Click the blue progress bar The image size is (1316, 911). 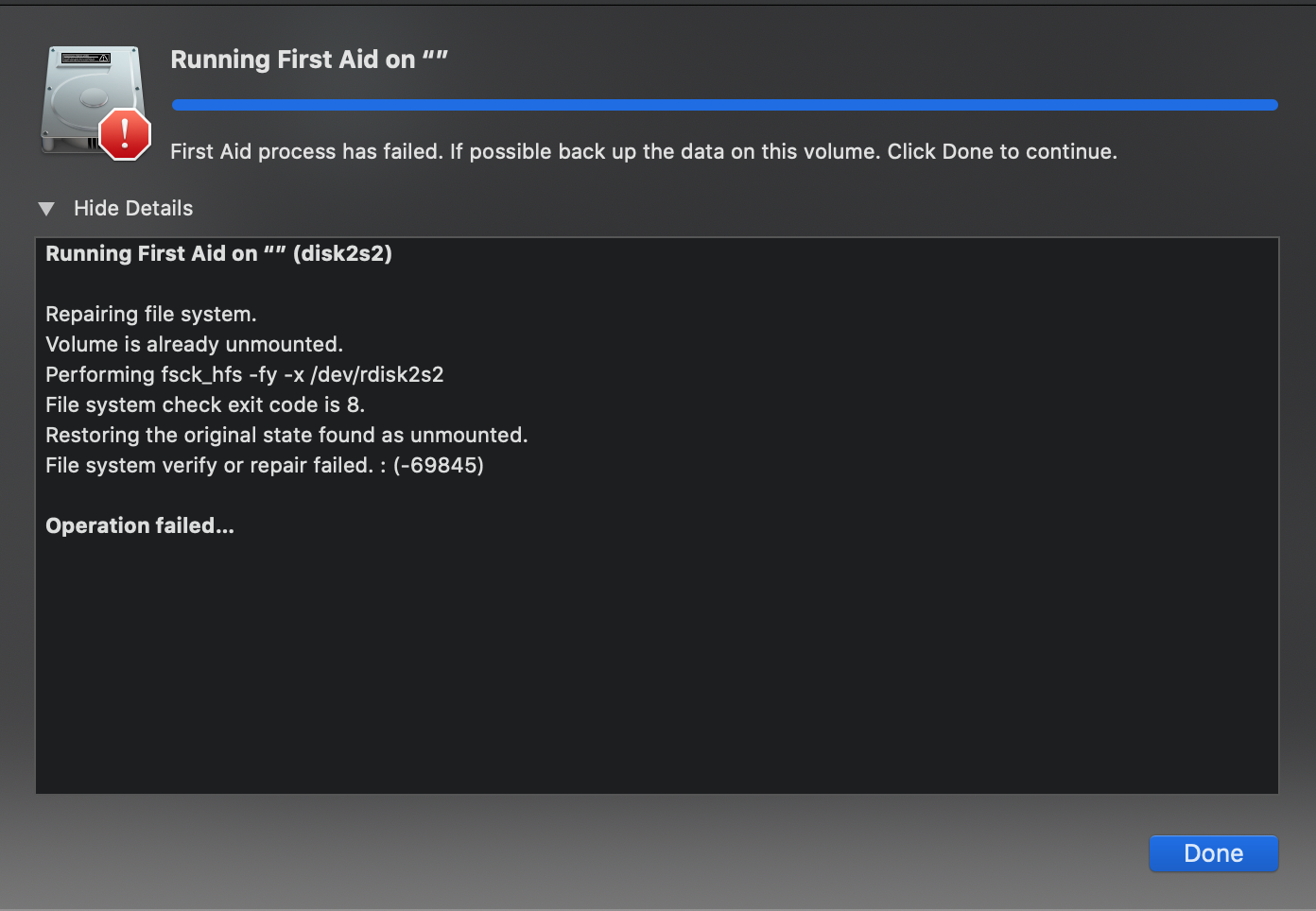point(723,104)
